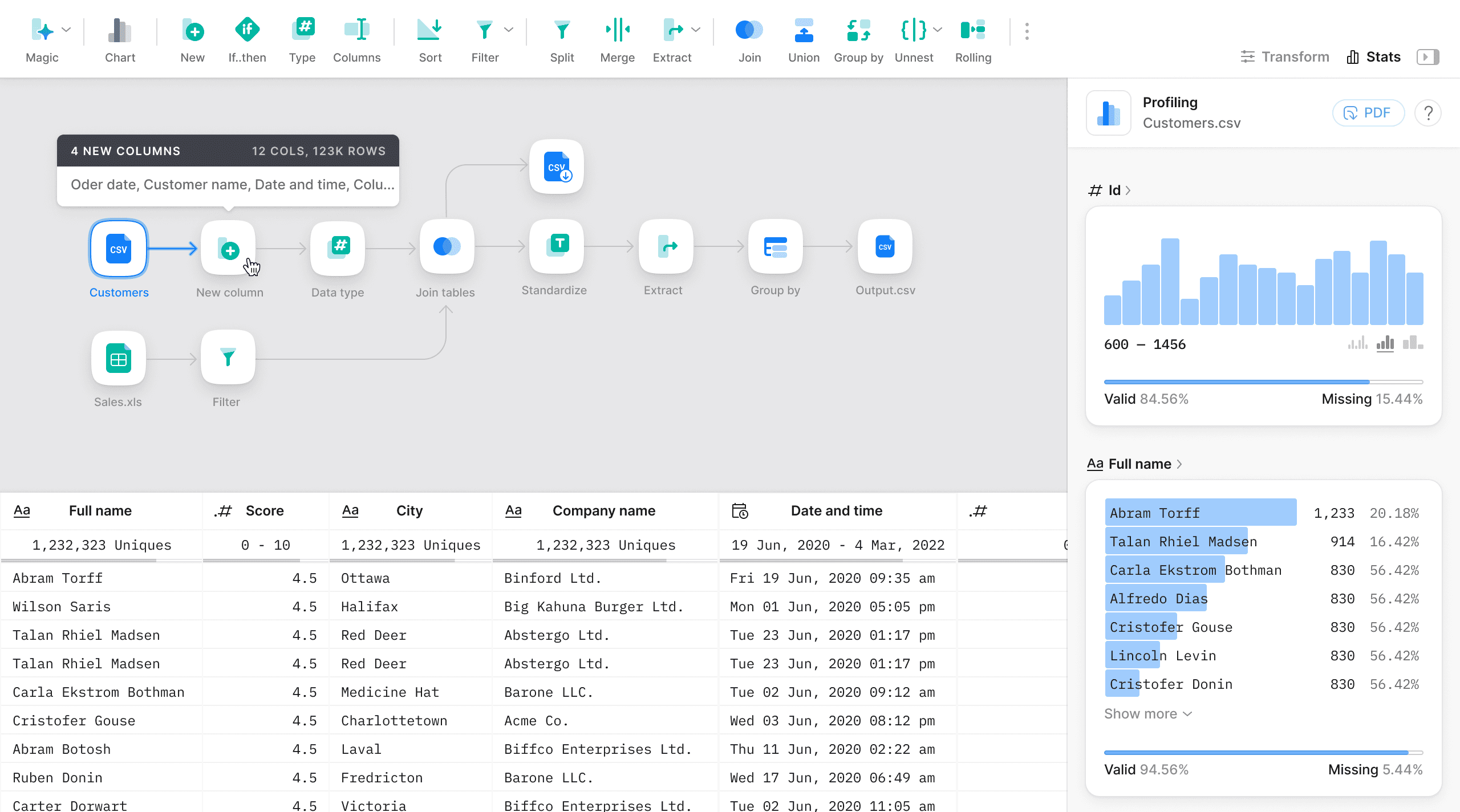Select the Output.csv node
Screen dimensions: 1460x812
tap(885, 246)
